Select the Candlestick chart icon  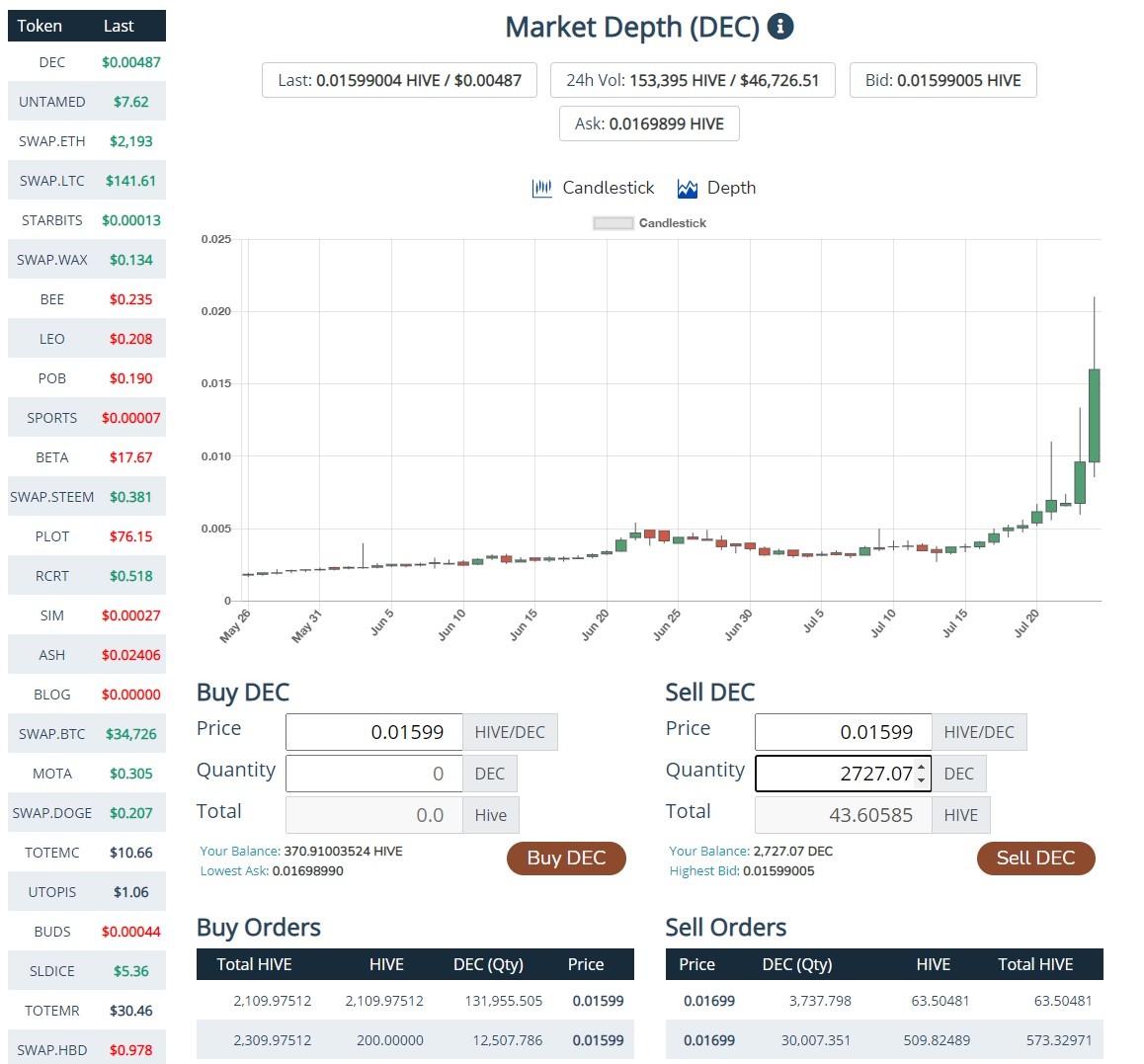[541, 189]
